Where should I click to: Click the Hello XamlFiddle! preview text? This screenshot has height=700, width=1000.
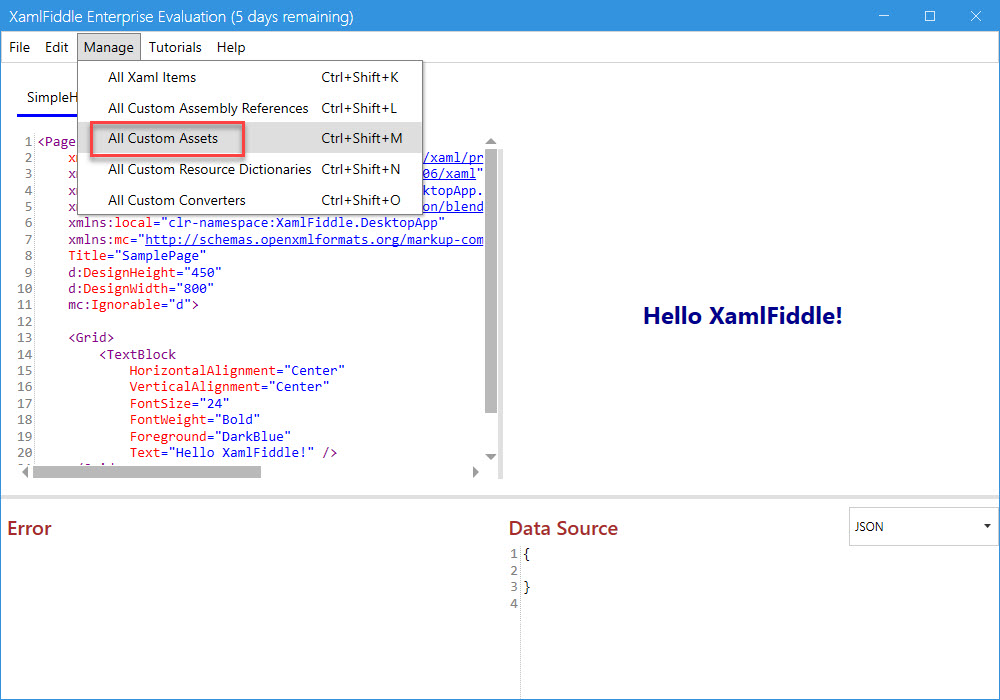coord(742,316)
